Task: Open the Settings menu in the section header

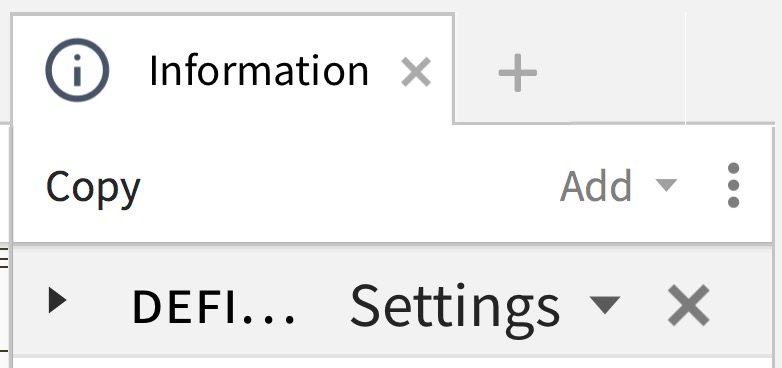Action: [455, 306]
